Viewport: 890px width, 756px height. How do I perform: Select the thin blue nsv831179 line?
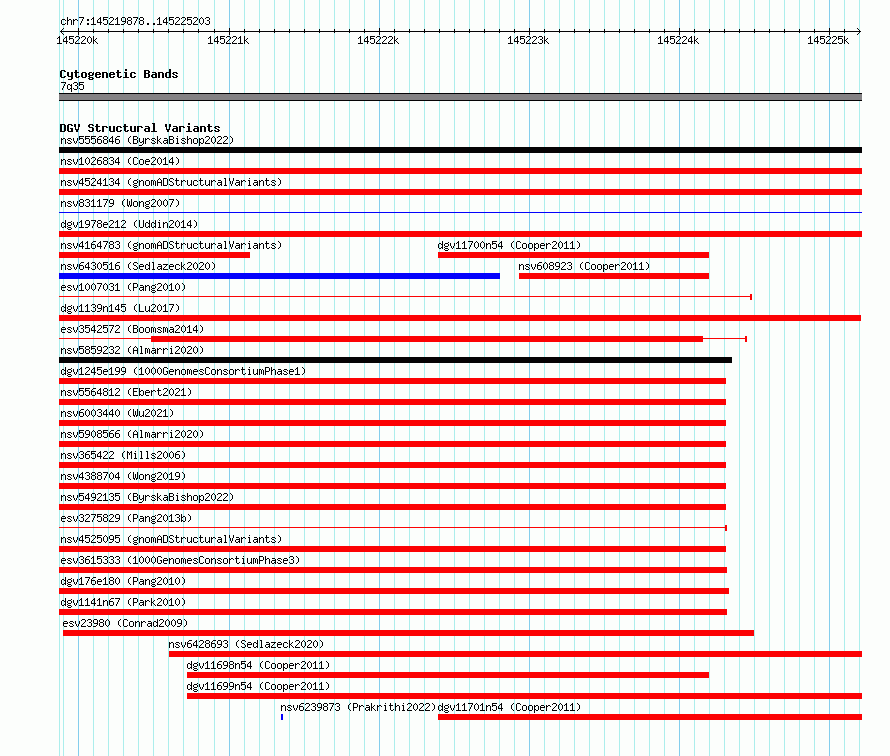point(460,212)
